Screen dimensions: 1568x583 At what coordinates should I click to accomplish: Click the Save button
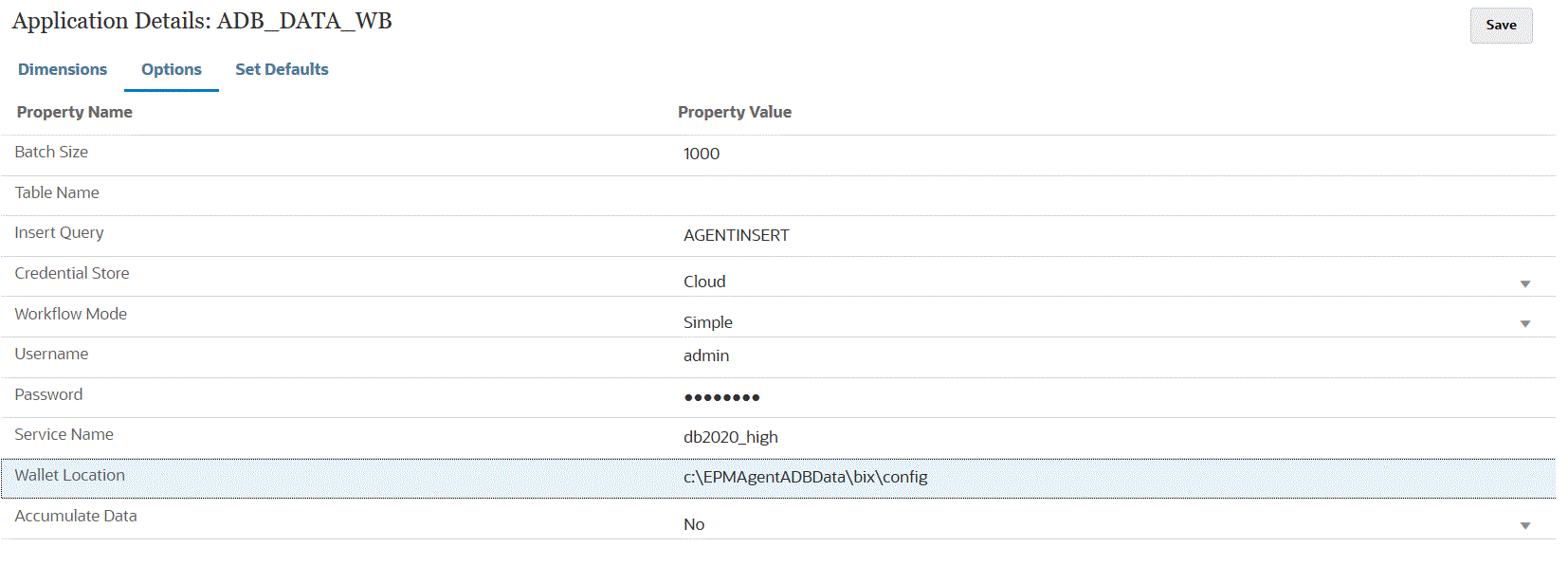pos(1501,25)
